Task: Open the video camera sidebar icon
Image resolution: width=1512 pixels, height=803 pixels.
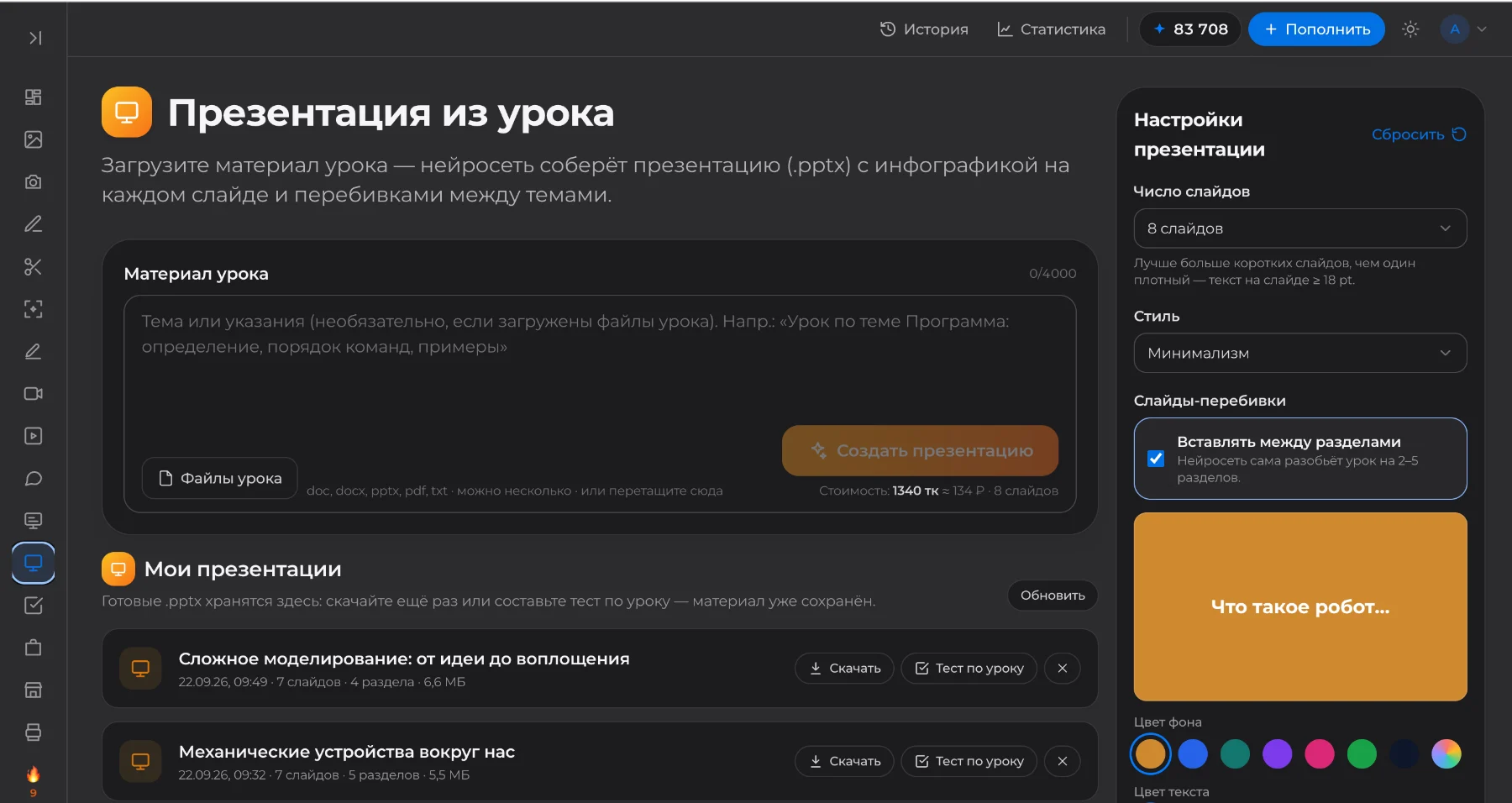Action: [x=34, y=394]
